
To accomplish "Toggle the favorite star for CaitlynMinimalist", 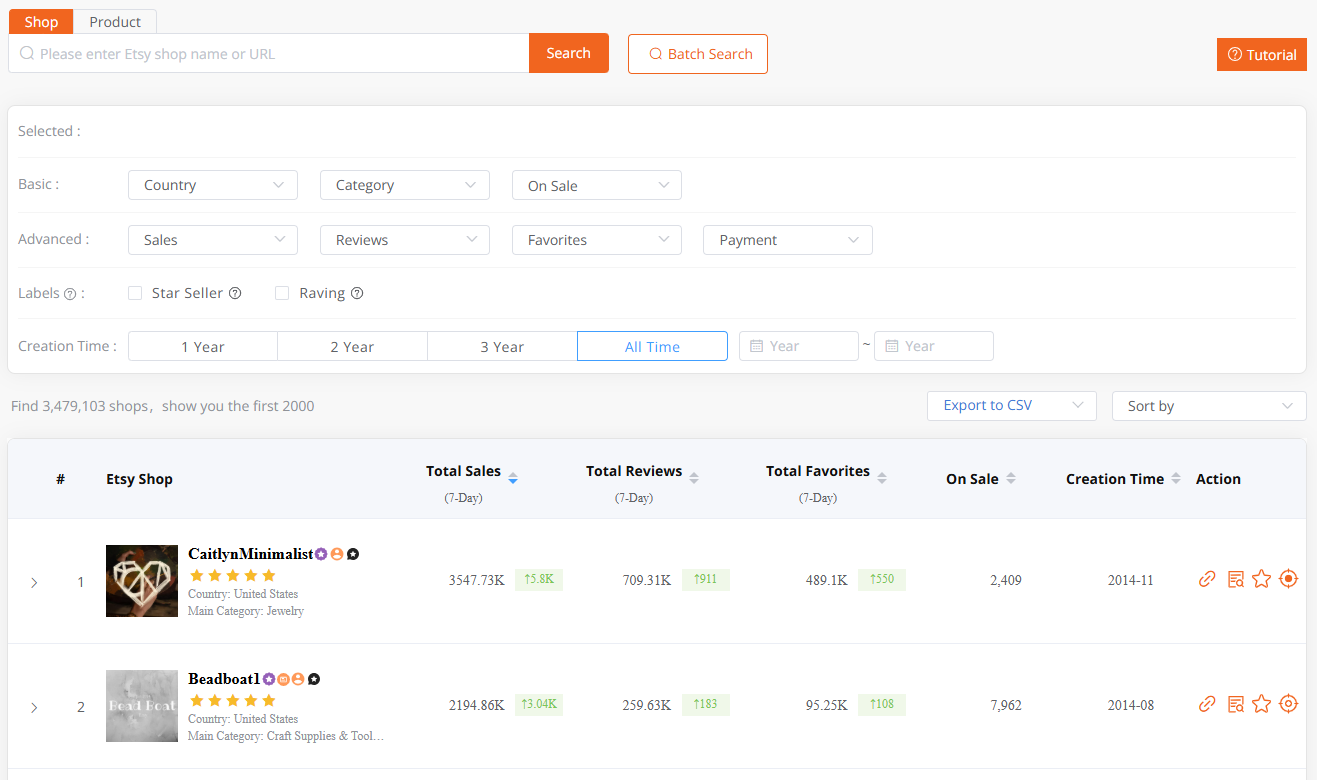I will [1261, 578].
